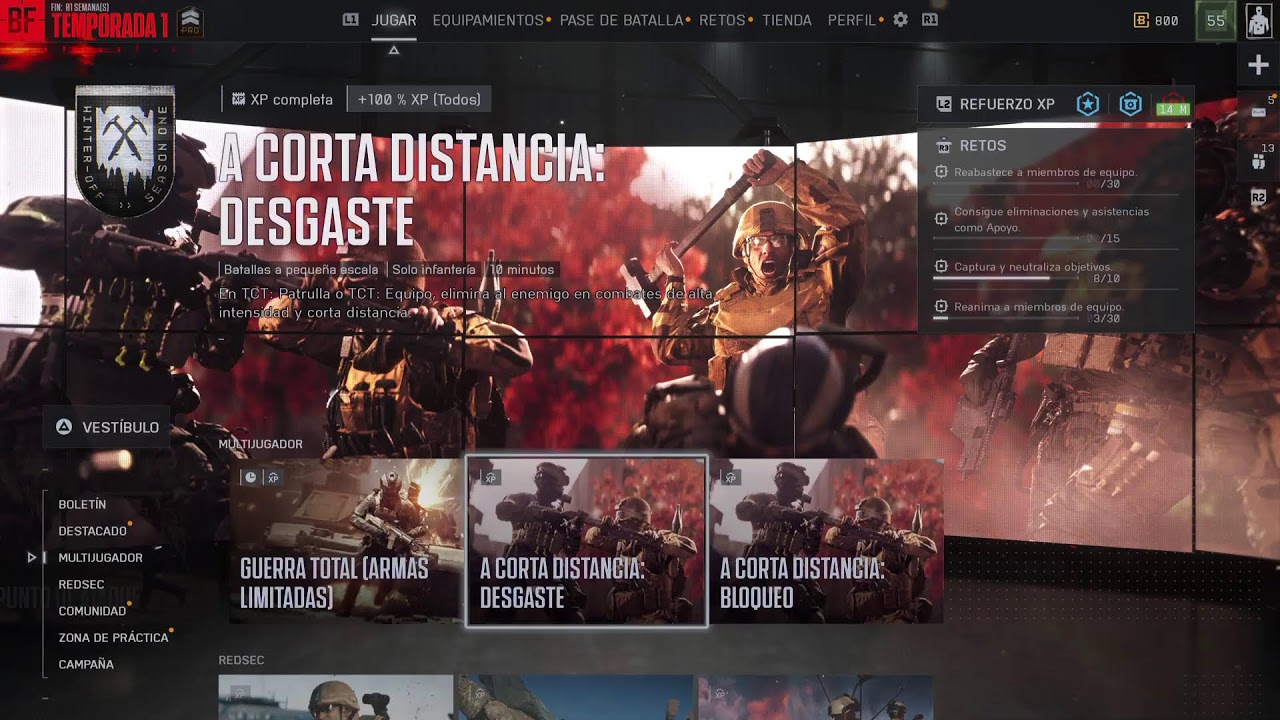
Task: Click target icon next to Reabastece challenge
Action: tap(941, 172)
